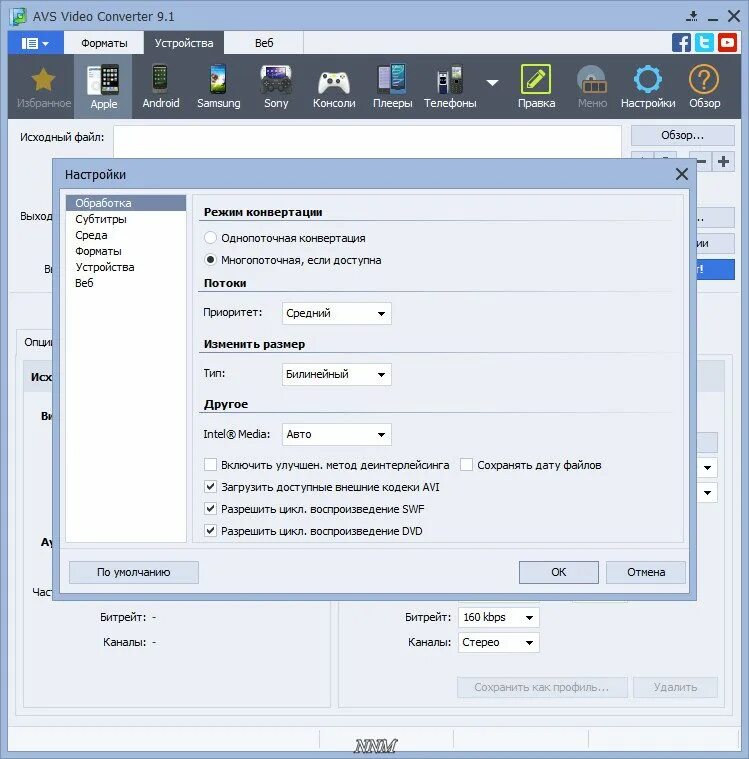749x759 pixels.
Task: Click the download arrow icon in title bar
Action: click(692, 16)
